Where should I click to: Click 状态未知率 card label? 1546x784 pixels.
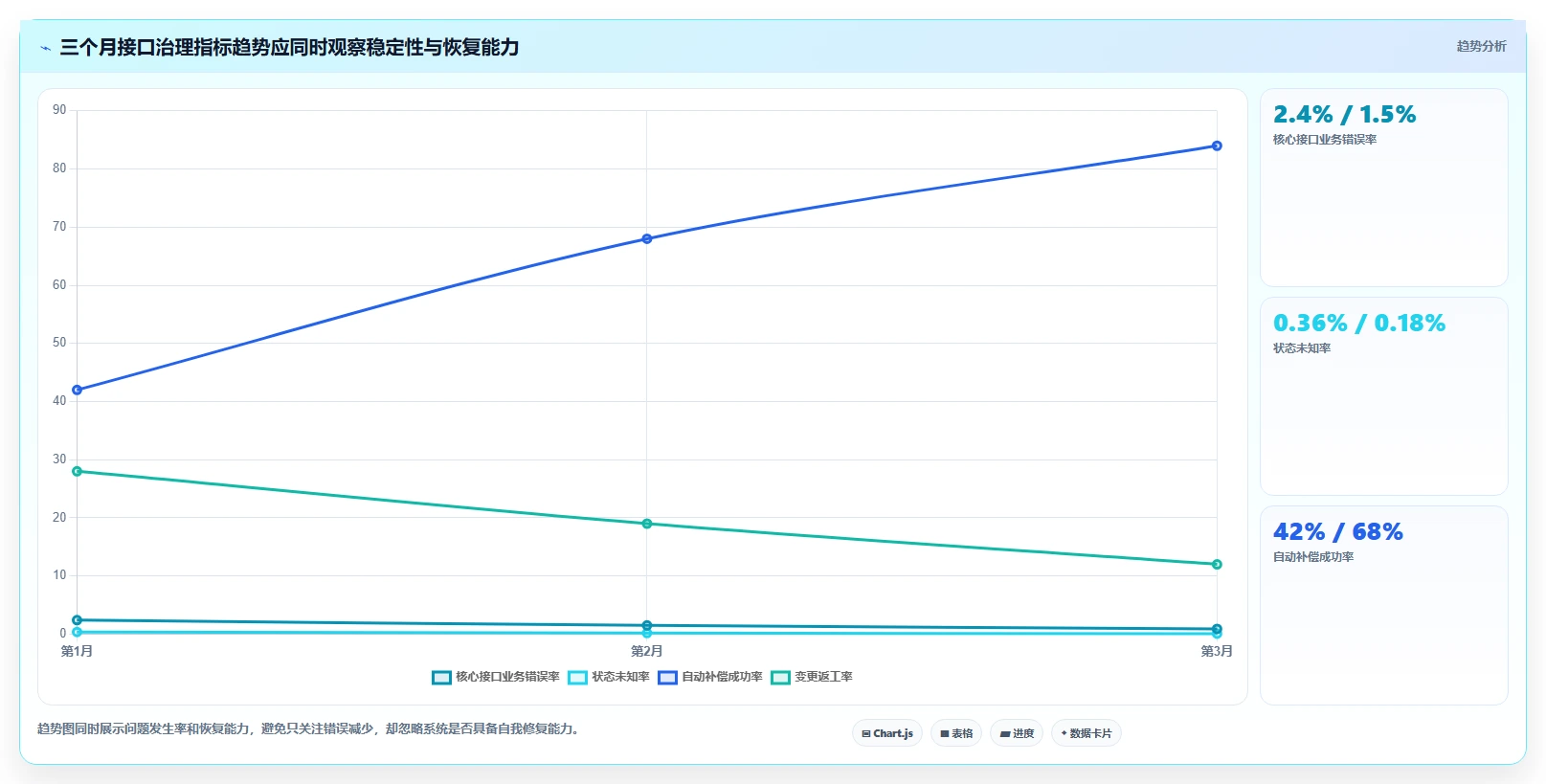click(1302, 348)
